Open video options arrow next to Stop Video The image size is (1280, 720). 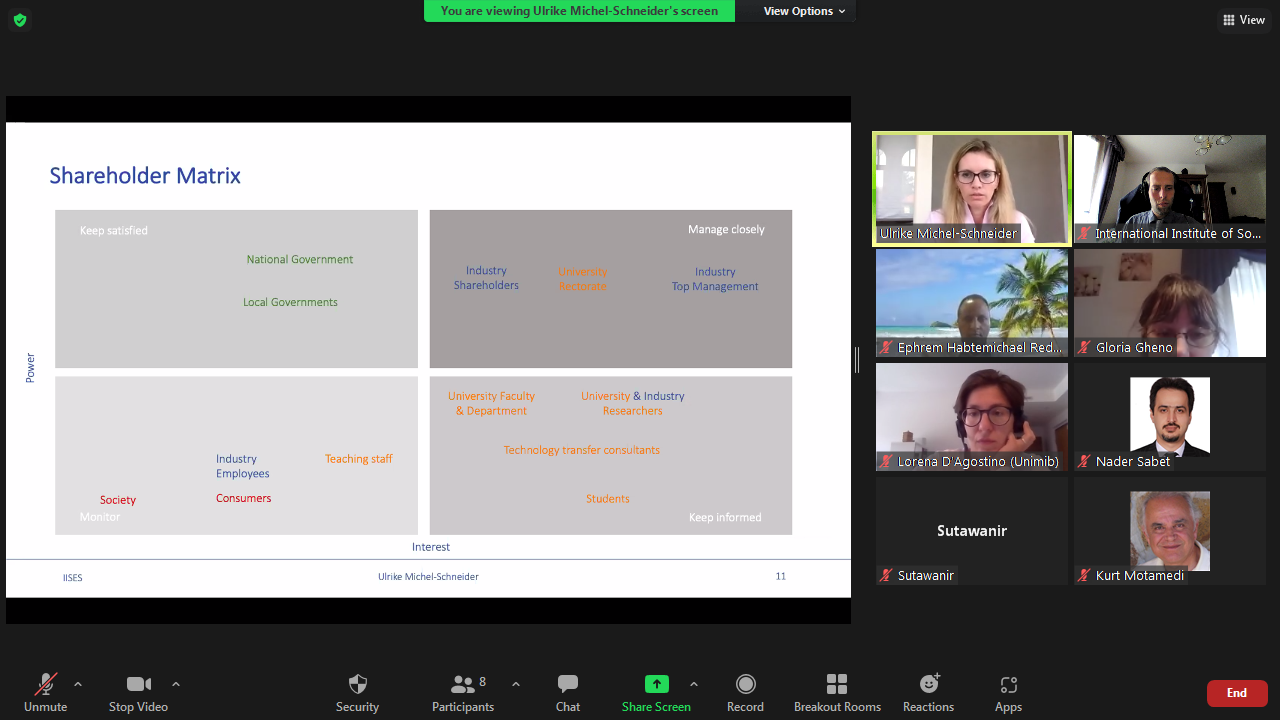(x=176, y=684)
